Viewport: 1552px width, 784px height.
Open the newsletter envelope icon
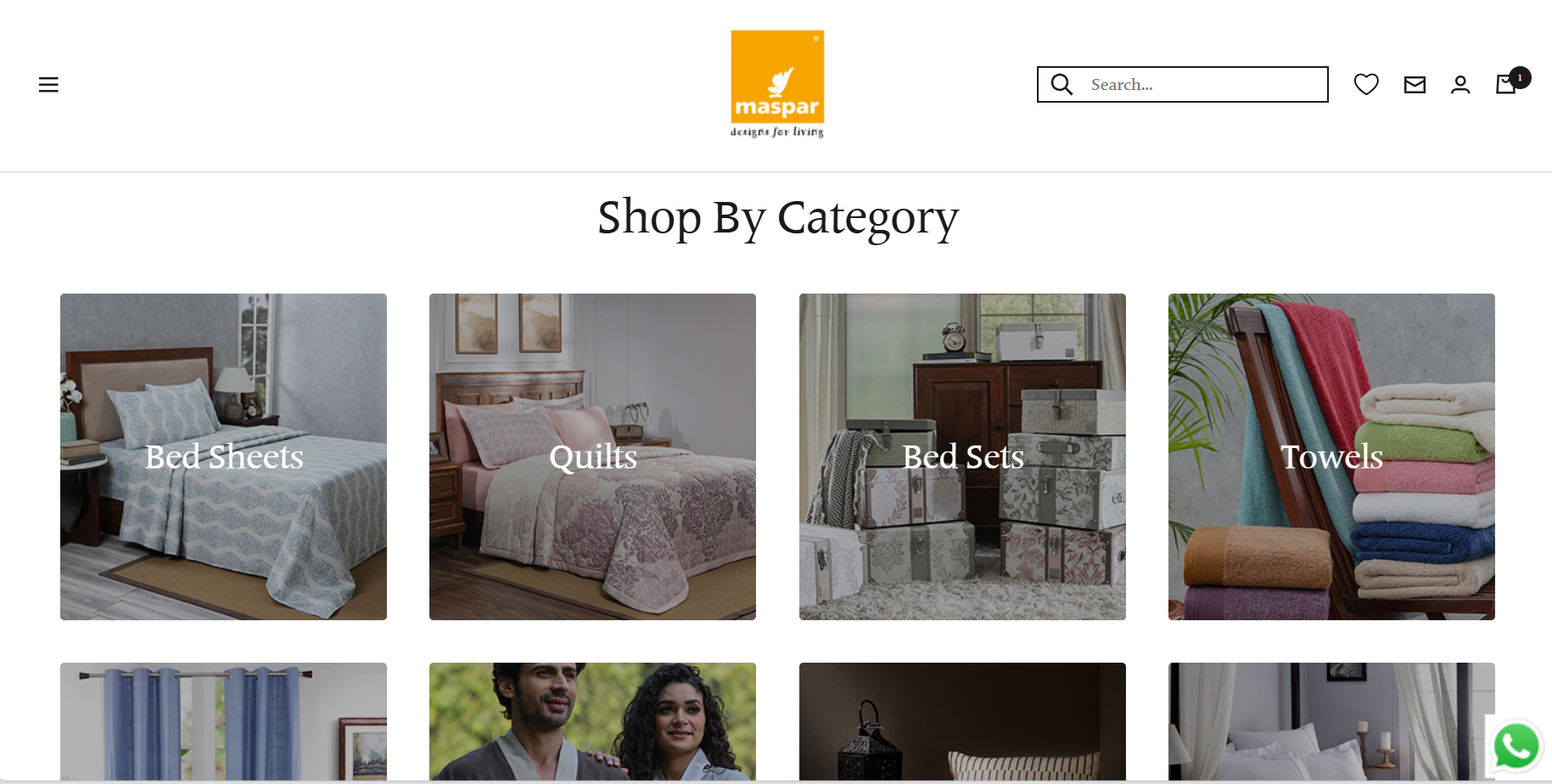point(1415,85)
